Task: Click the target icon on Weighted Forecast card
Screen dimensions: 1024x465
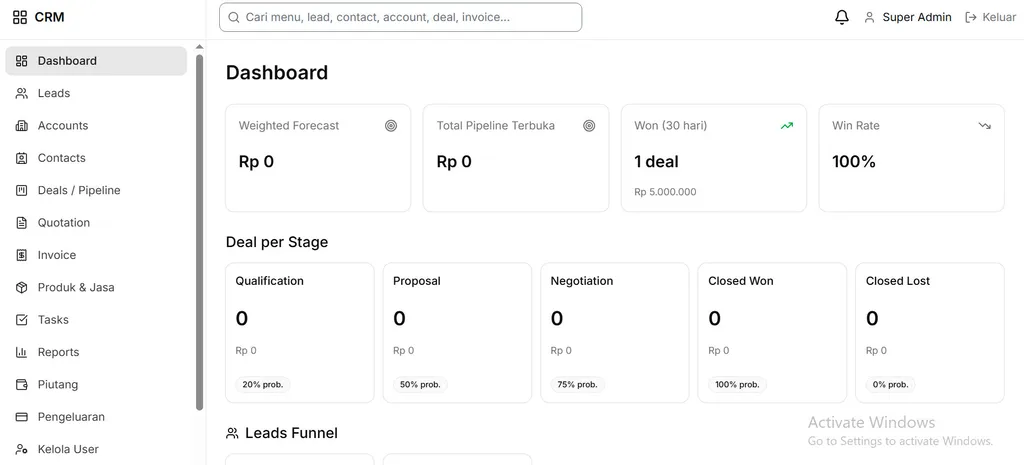Action: click(391, 126)
